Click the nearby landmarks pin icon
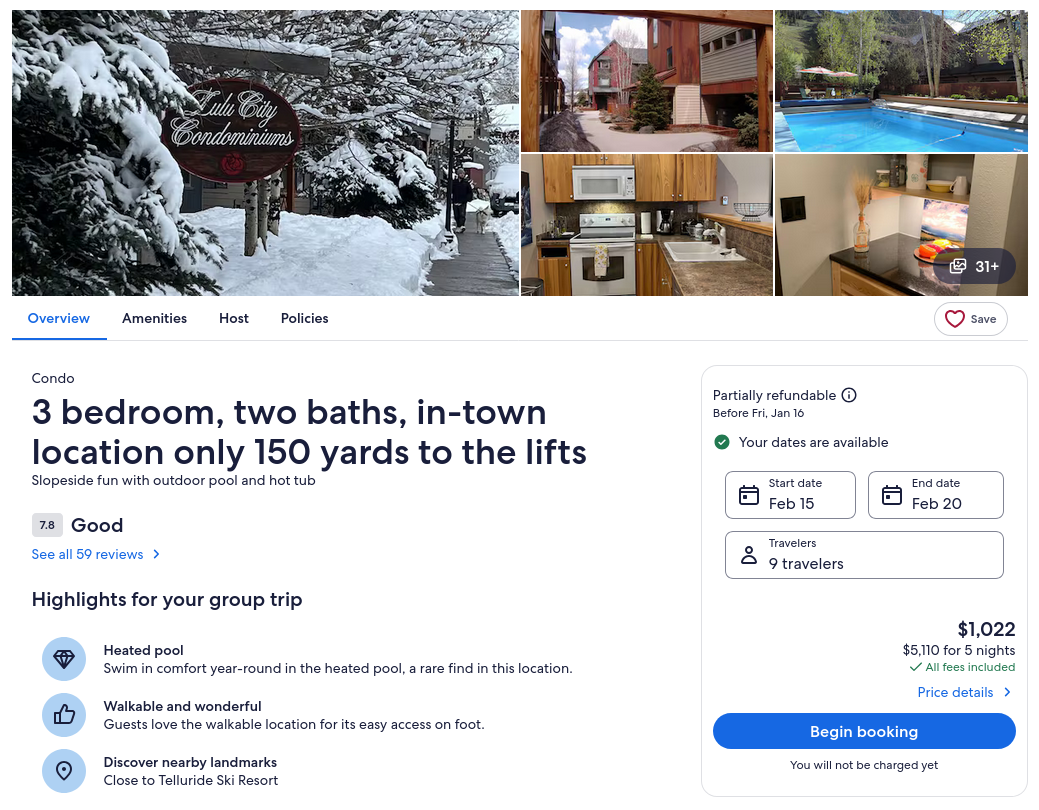The width and height of the screenshot is (1039, 810). [64, 771]
